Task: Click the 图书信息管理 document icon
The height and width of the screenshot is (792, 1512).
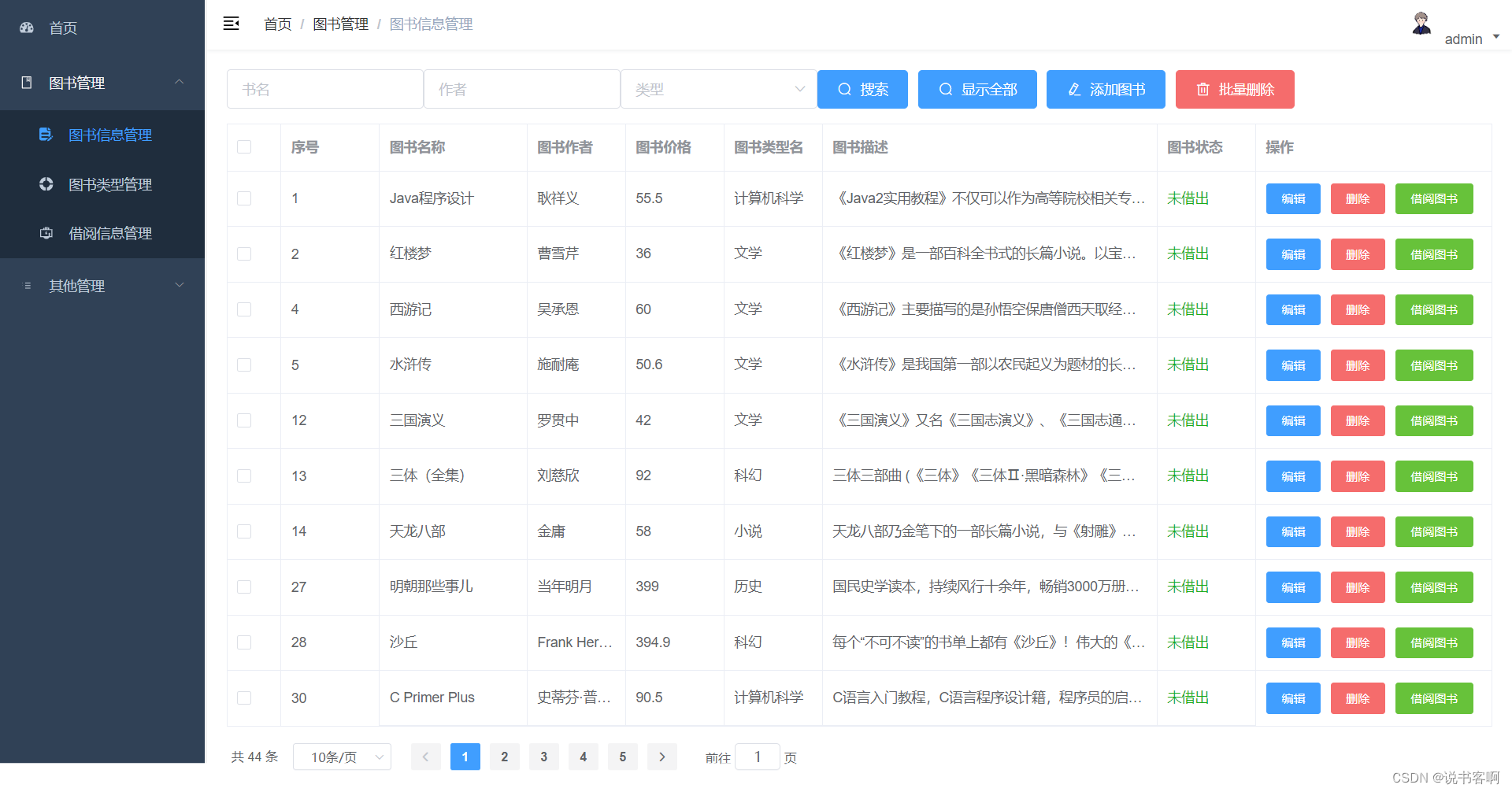Action: (46, 135)
